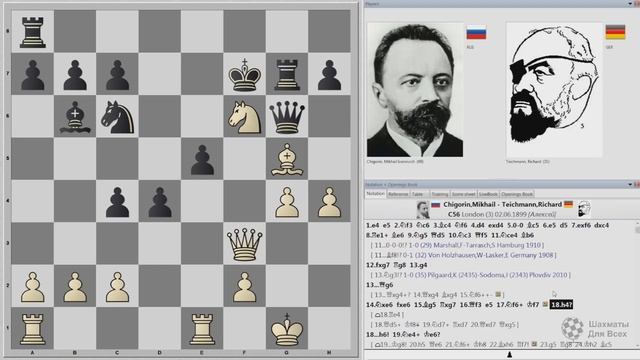Image resolution: width=640 pixels, height=360 pixels.
Task: Click the black king on f7
Action: coord(244,74)
